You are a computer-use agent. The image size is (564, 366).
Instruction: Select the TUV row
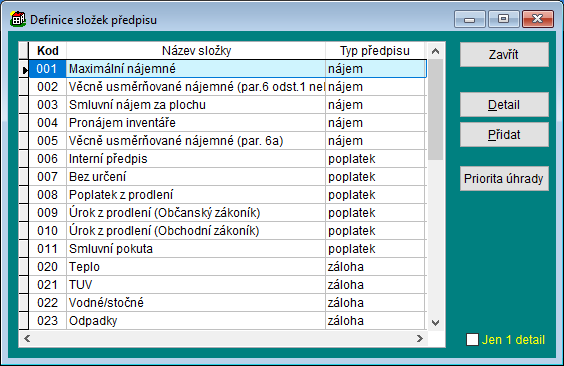[x=227, y=284]
